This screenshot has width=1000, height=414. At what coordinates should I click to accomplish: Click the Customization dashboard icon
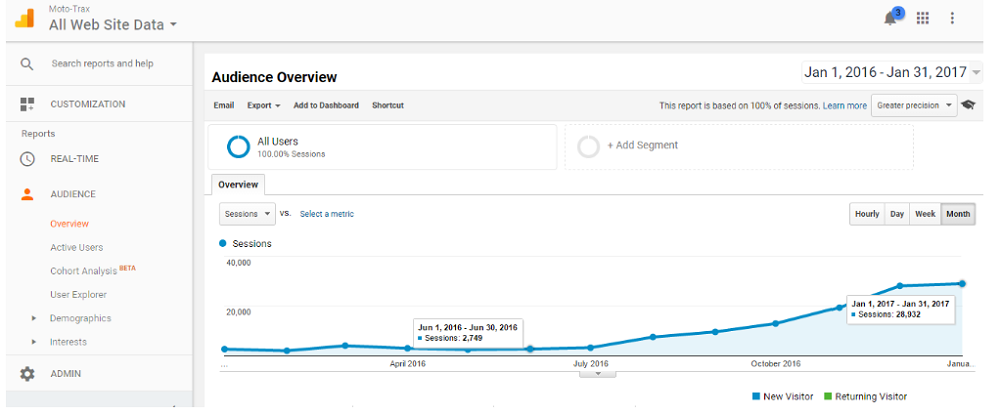pyautogui.click(x=27, y=104)
